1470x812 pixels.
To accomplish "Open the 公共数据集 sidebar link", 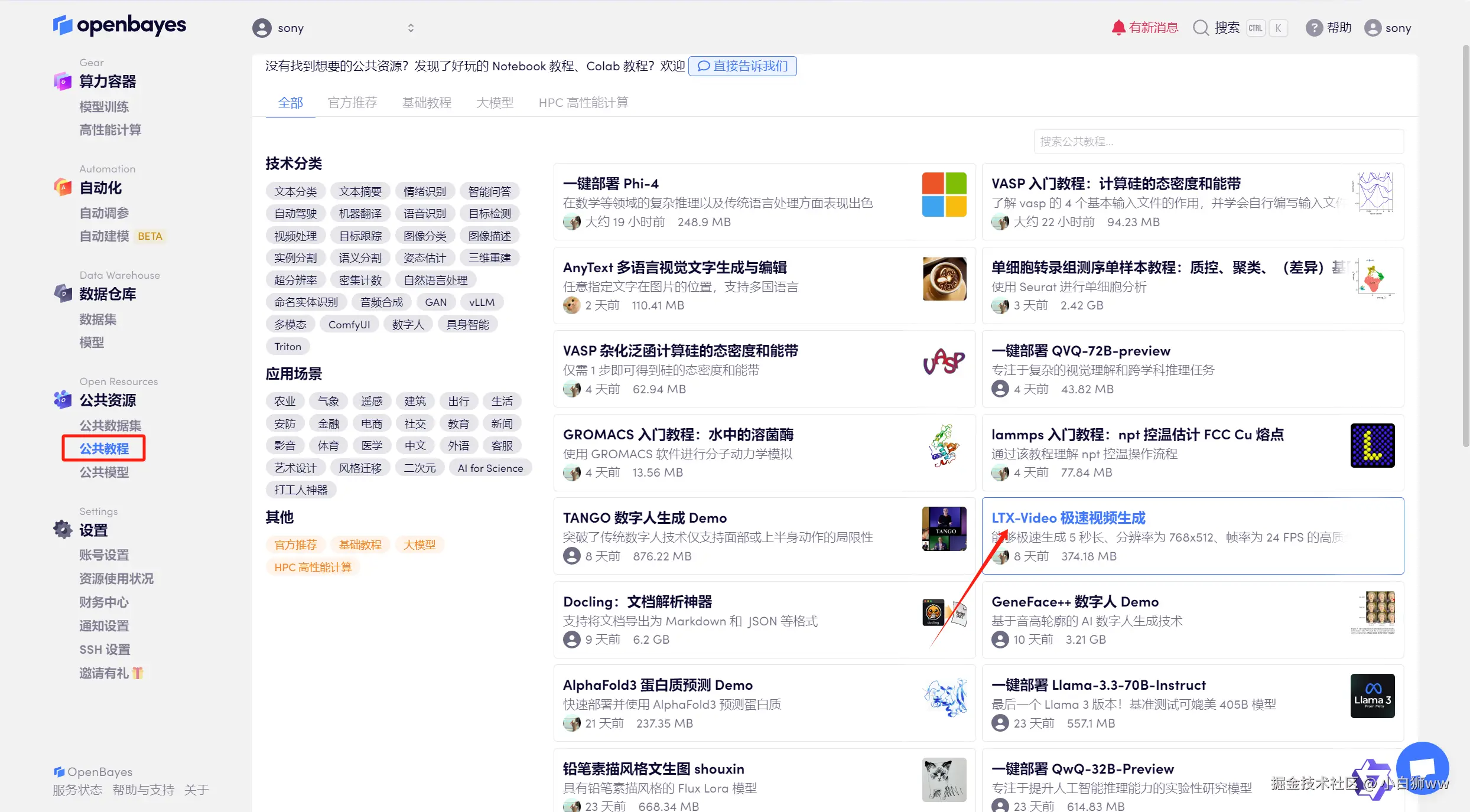I will [110, 425].
